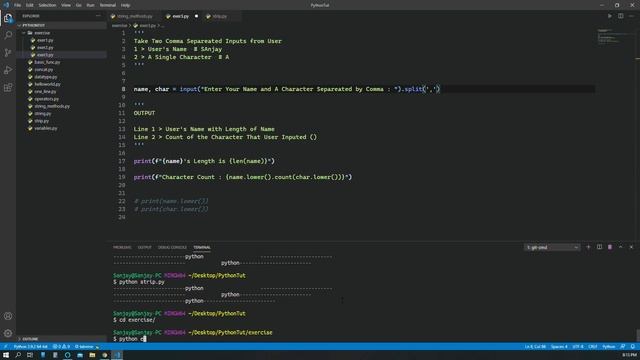The width and height of the screenshot is (640, 360).
Task: Open Windows Start menu
Action: (x=6, y=355)
